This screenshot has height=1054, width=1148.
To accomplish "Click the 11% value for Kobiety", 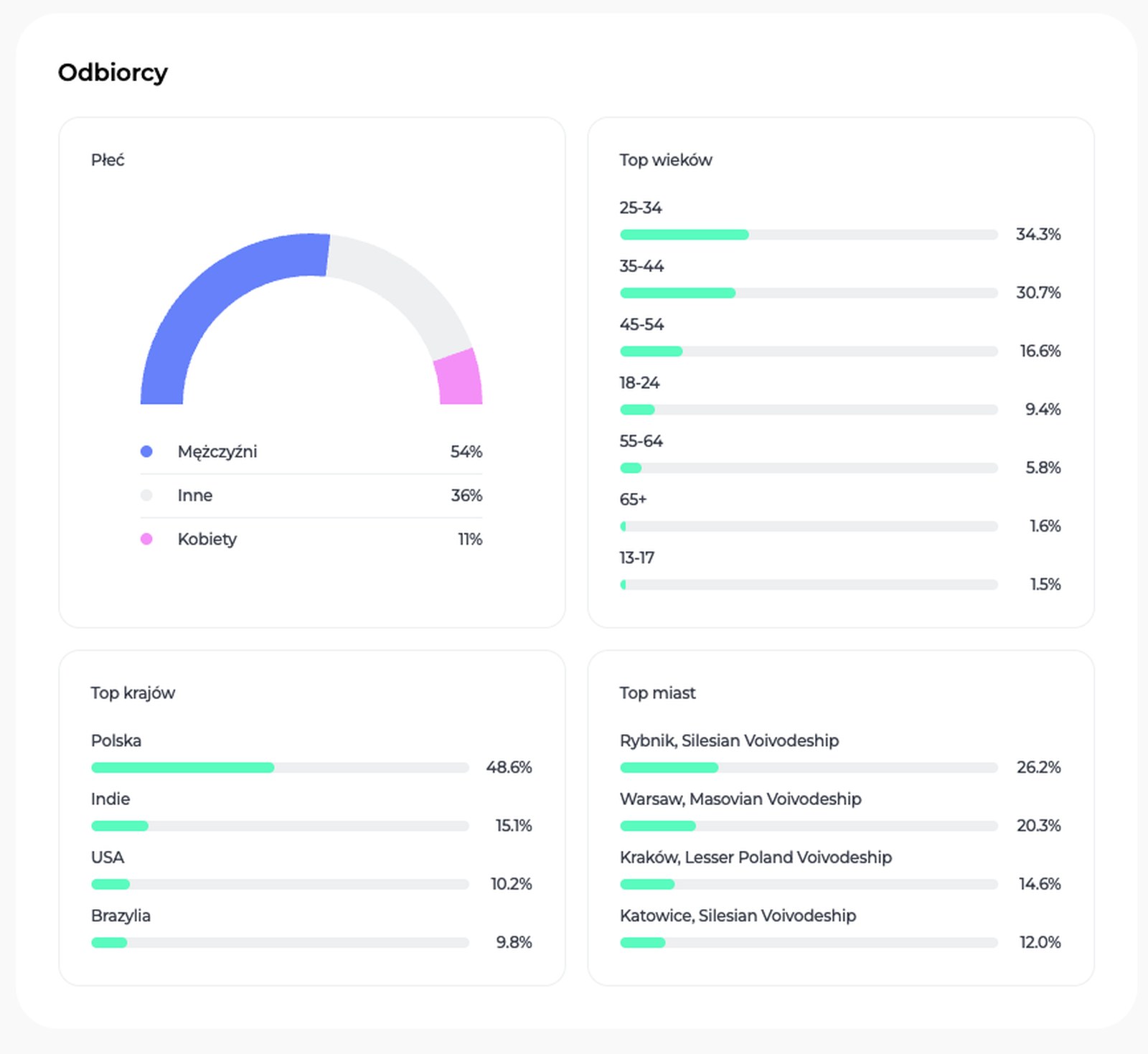I will pyautogui.click(x=470, y=539).
